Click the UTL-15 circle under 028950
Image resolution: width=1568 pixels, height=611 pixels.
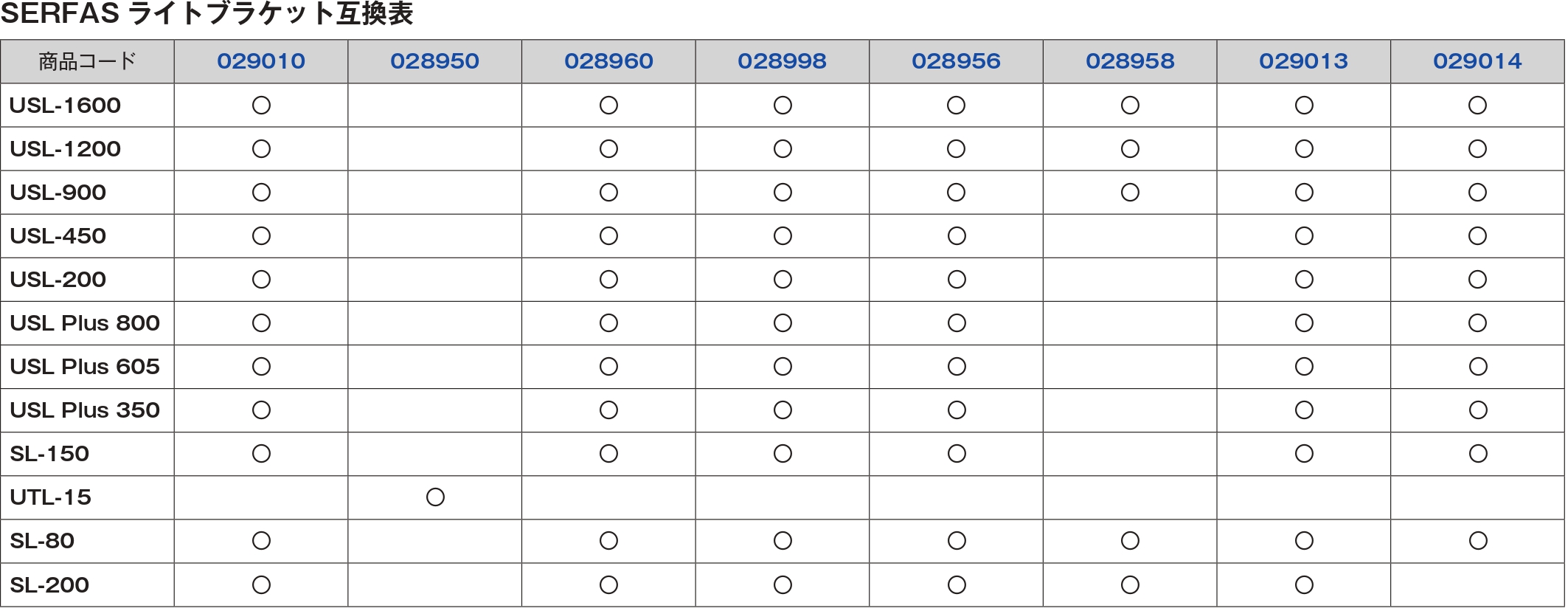(x=435, y=497)
